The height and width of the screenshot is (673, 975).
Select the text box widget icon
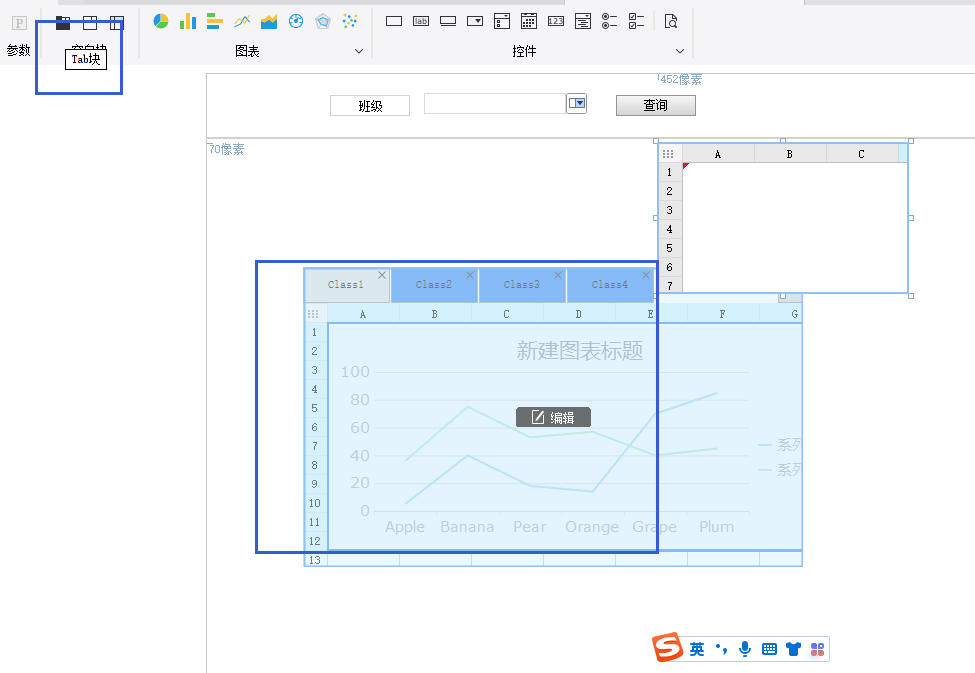click(394, 21)
